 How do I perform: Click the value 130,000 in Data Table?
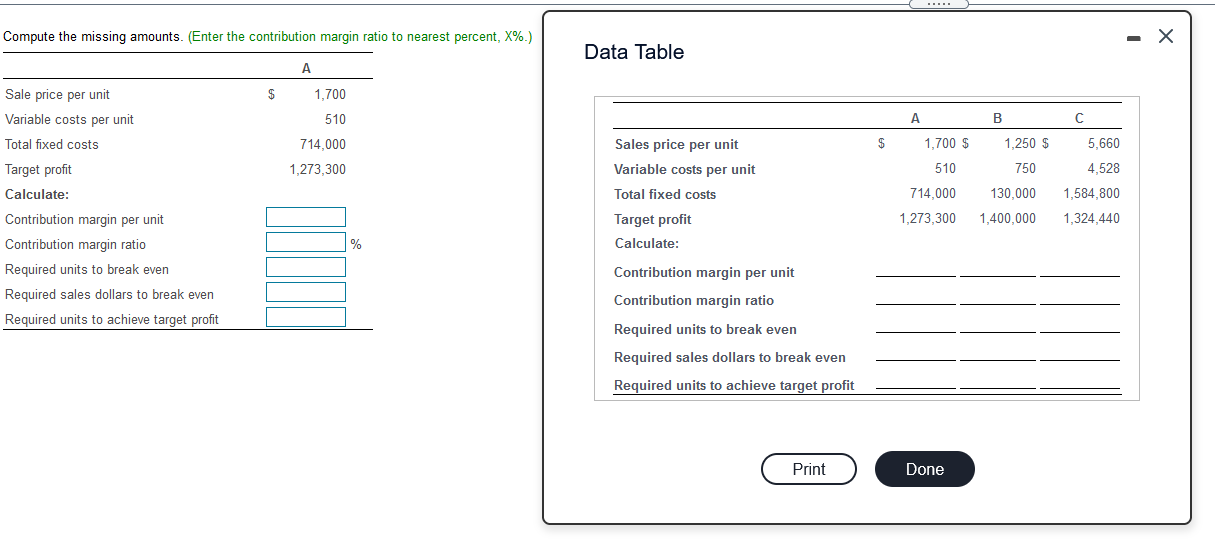point(1013,194)
